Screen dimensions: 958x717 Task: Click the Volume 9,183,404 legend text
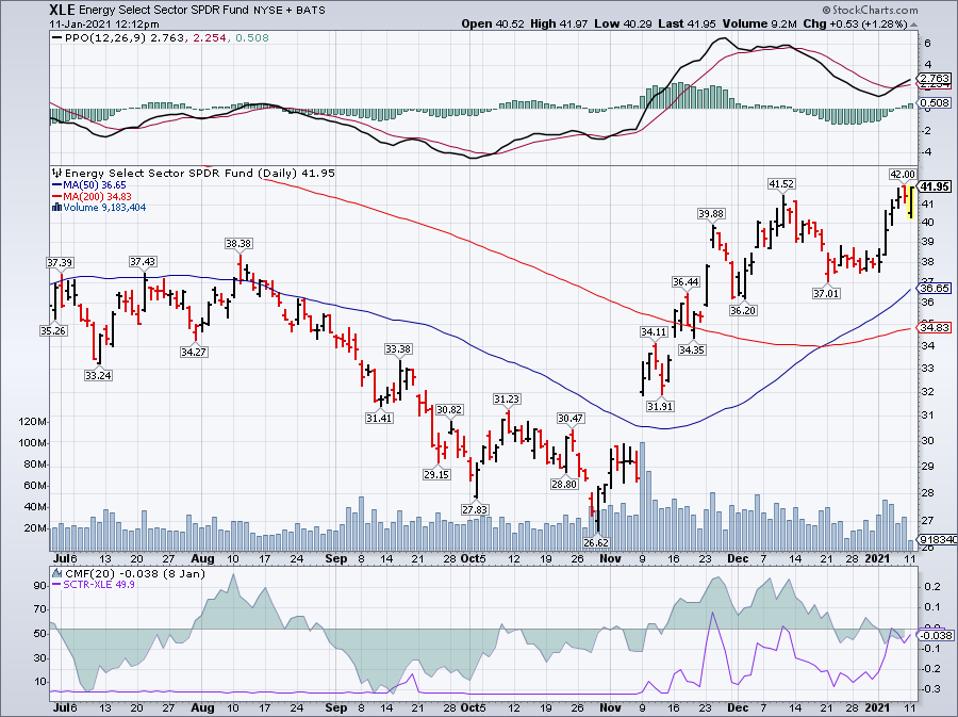point(104,208)
